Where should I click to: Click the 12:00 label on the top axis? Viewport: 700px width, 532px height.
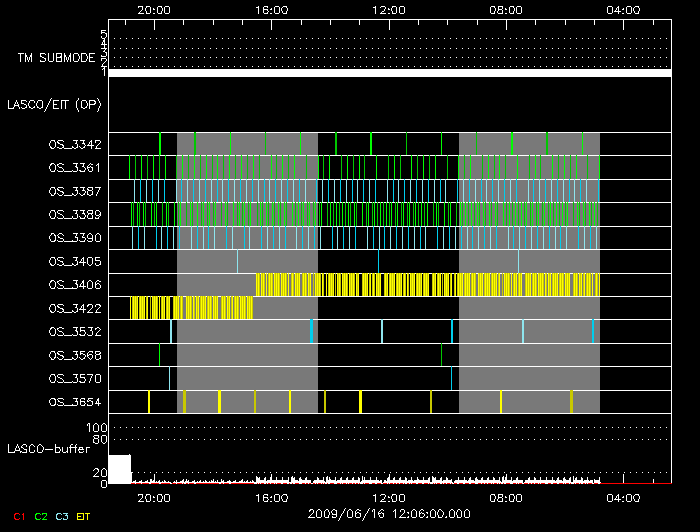(x=388, y=9)
